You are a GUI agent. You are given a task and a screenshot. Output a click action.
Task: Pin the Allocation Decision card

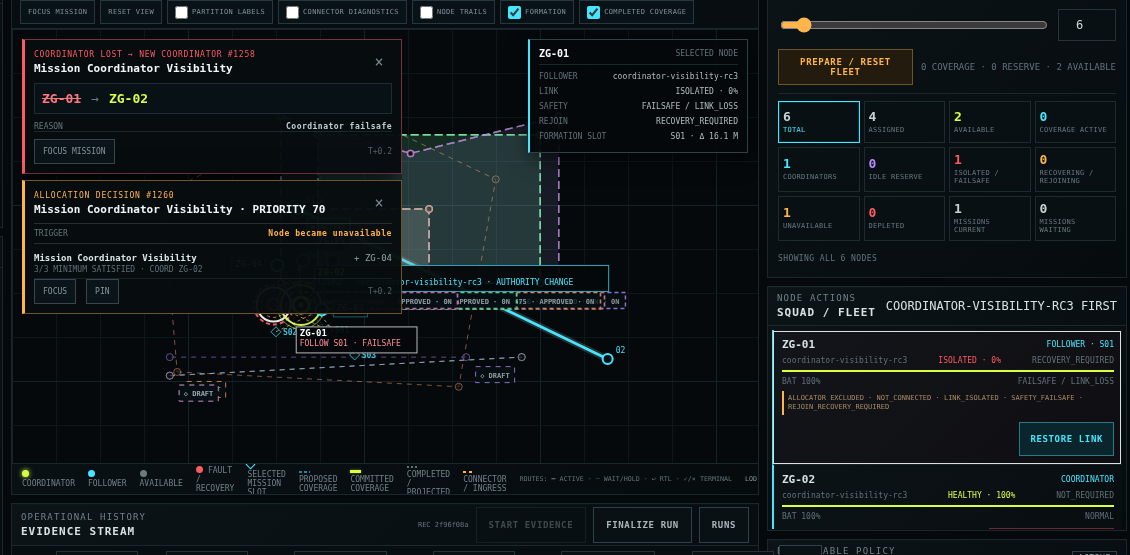coord(102,291)
